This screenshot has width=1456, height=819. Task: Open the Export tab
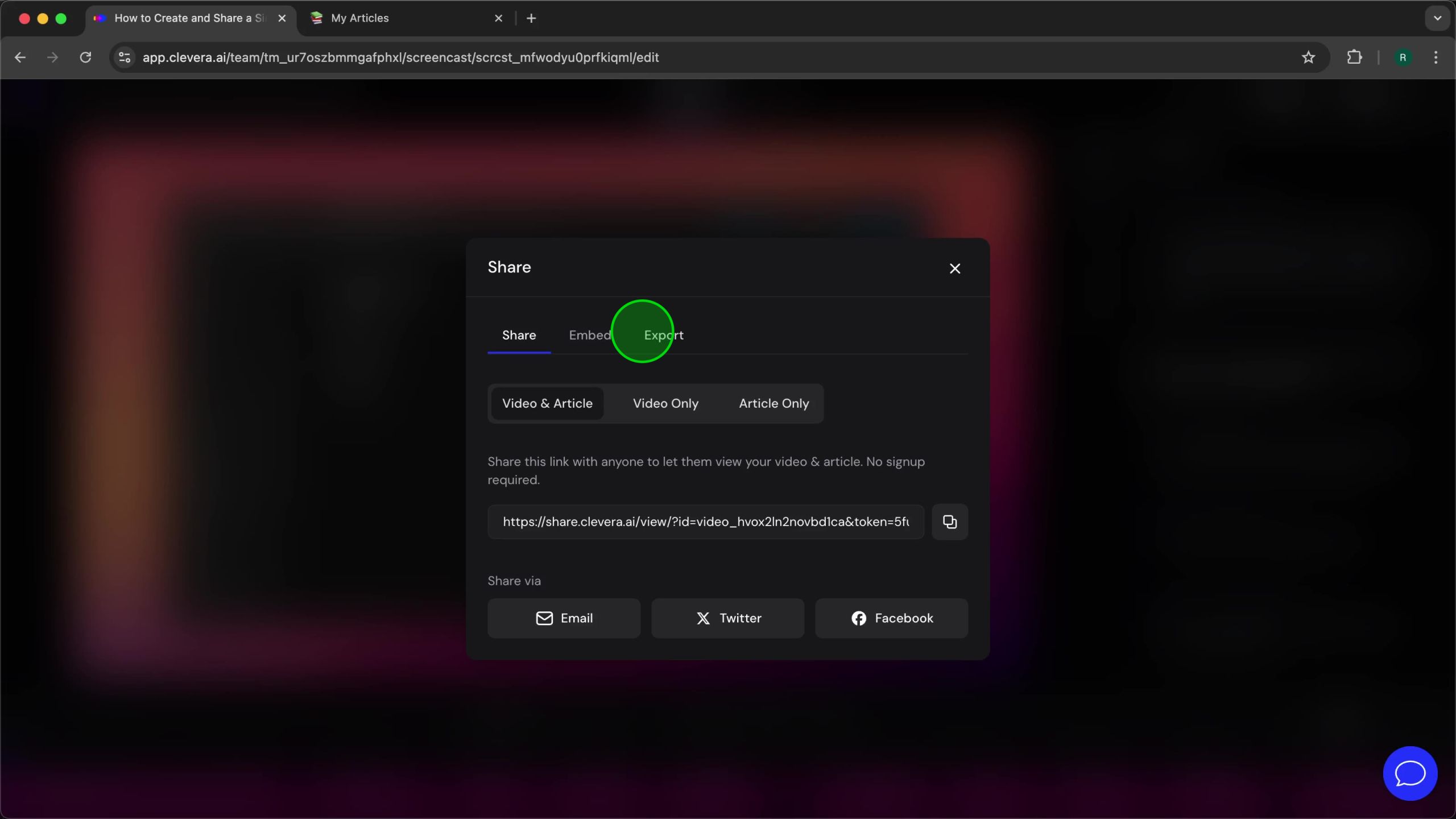pyautogui.click(x=663, y=335)
